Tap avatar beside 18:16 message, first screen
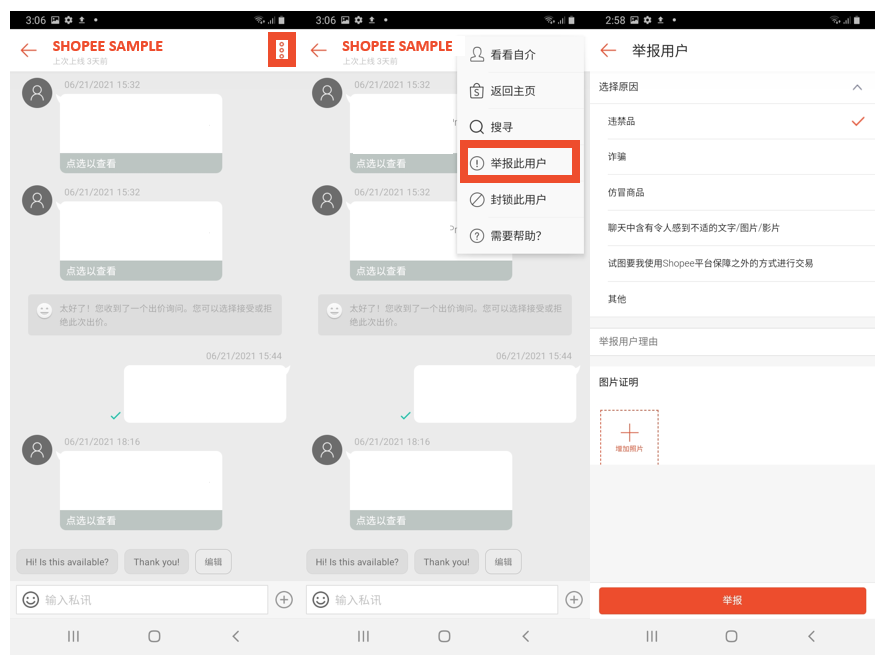Screen dimensions: 886x667 point(37,450)
